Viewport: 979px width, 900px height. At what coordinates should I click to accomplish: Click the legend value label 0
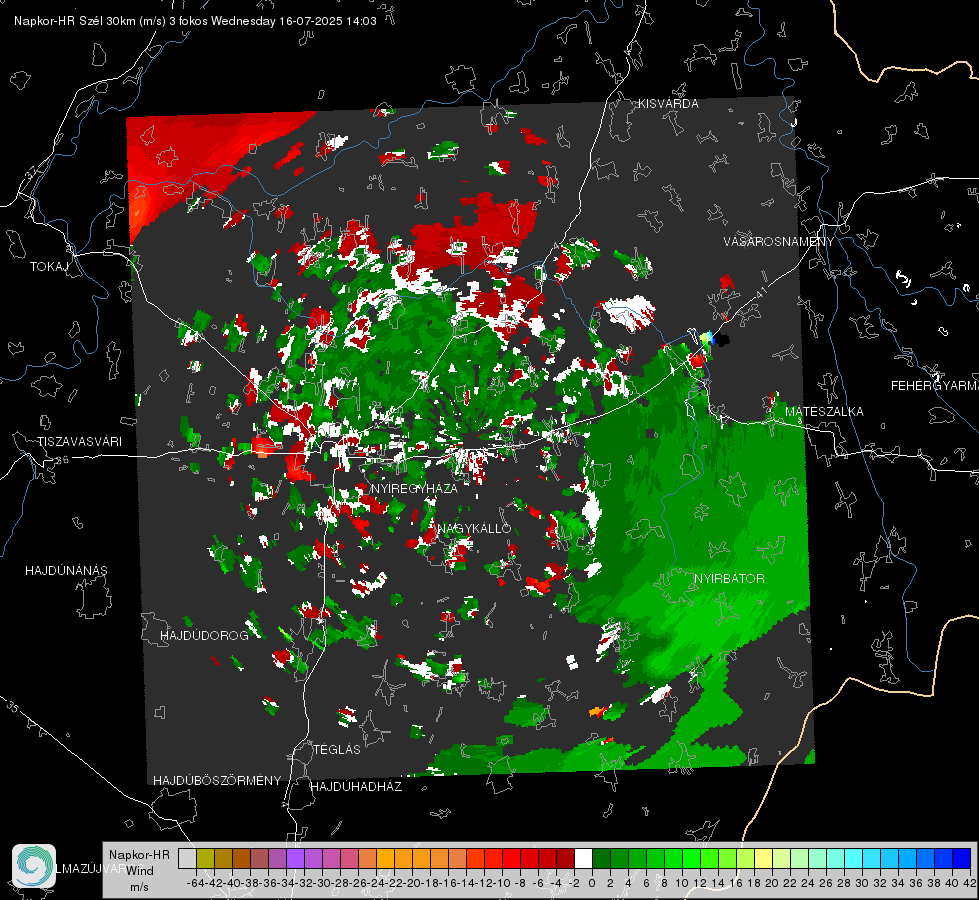click(x=592, y=883)
